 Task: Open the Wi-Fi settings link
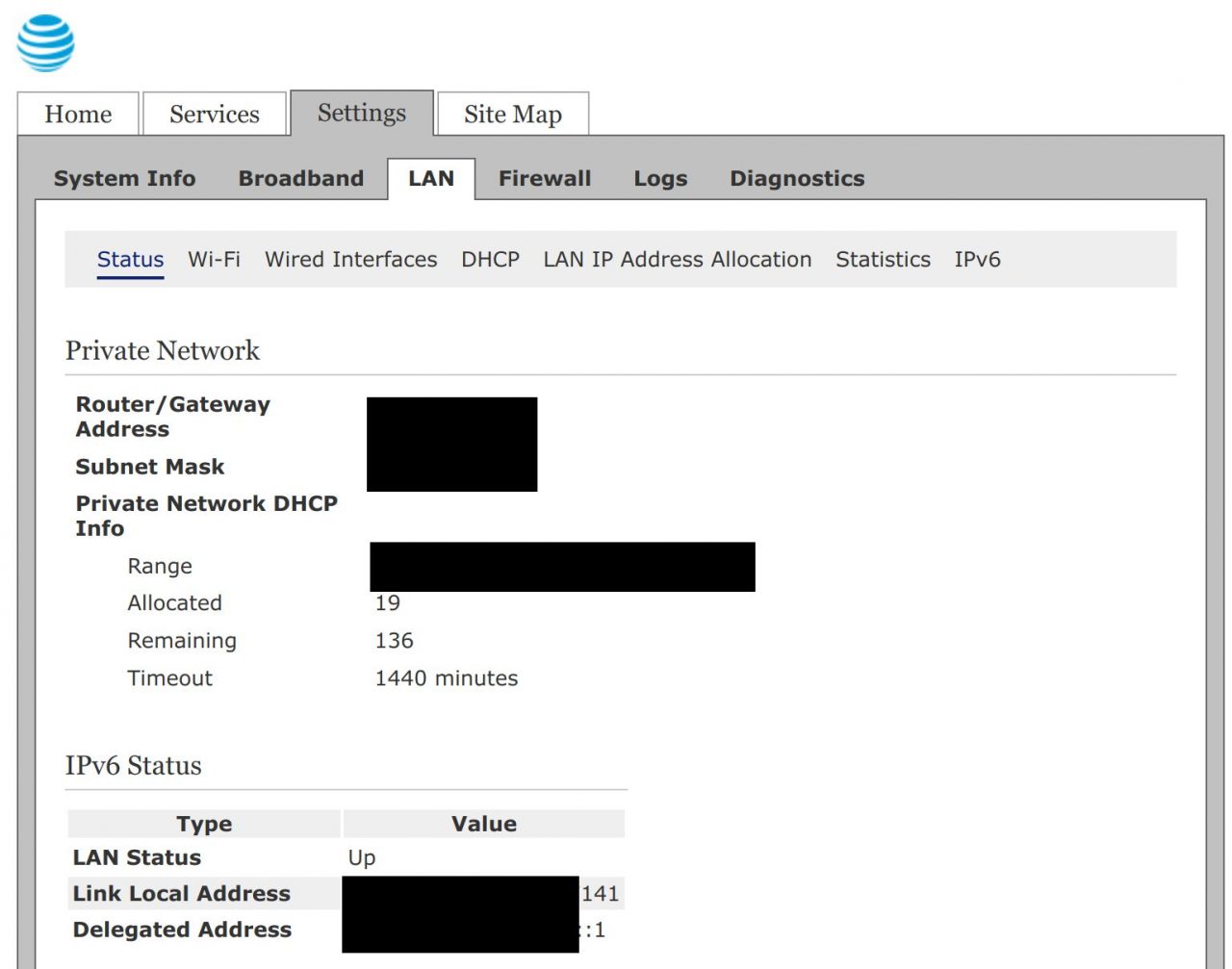pos(214,259)
